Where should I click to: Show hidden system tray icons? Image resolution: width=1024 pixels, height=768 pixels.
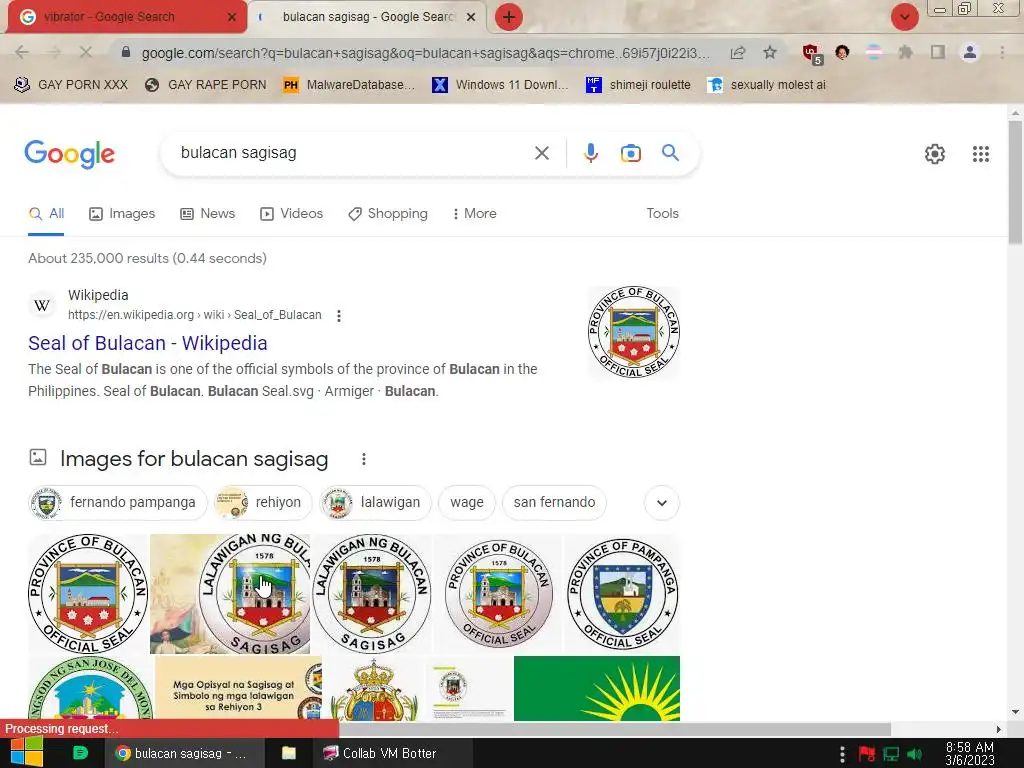click(842, 753)
